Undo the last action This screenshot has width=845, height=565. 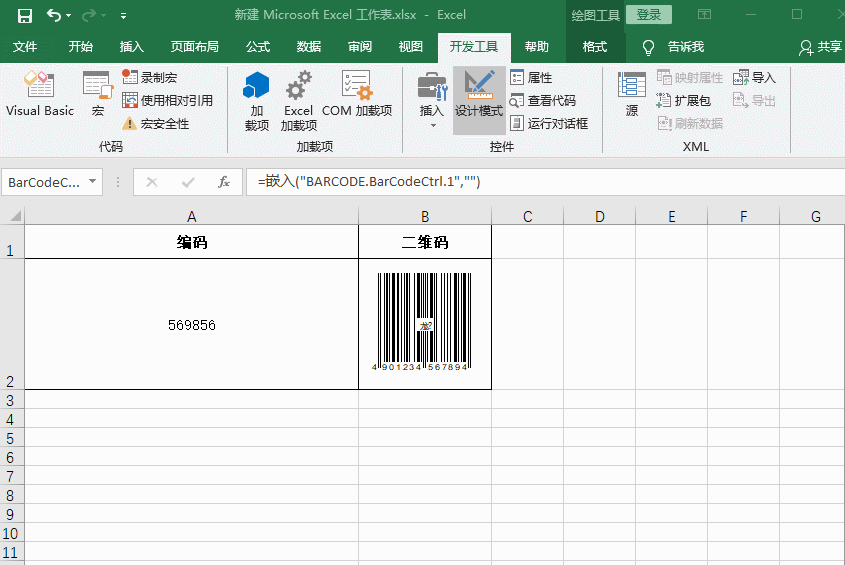(x=53, y=15)
